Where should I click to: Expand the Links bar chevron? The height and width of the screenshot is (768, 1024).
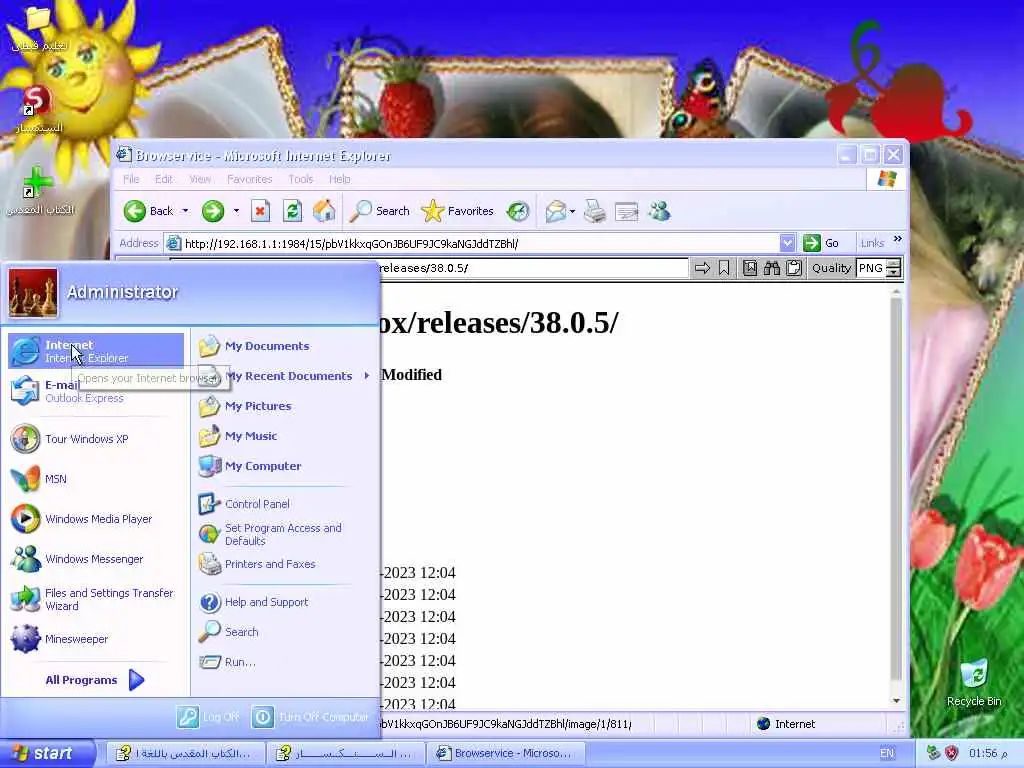coord(898,239)
